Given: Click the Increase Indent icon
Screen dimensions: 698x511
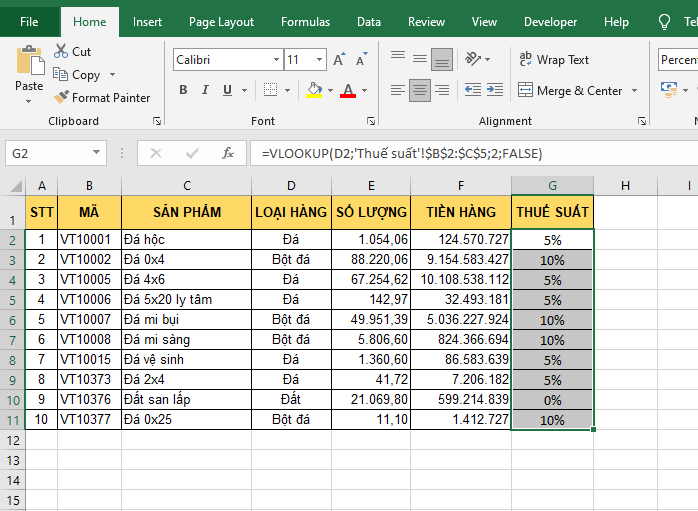Looking at the screenshot, I should (494, 91).
